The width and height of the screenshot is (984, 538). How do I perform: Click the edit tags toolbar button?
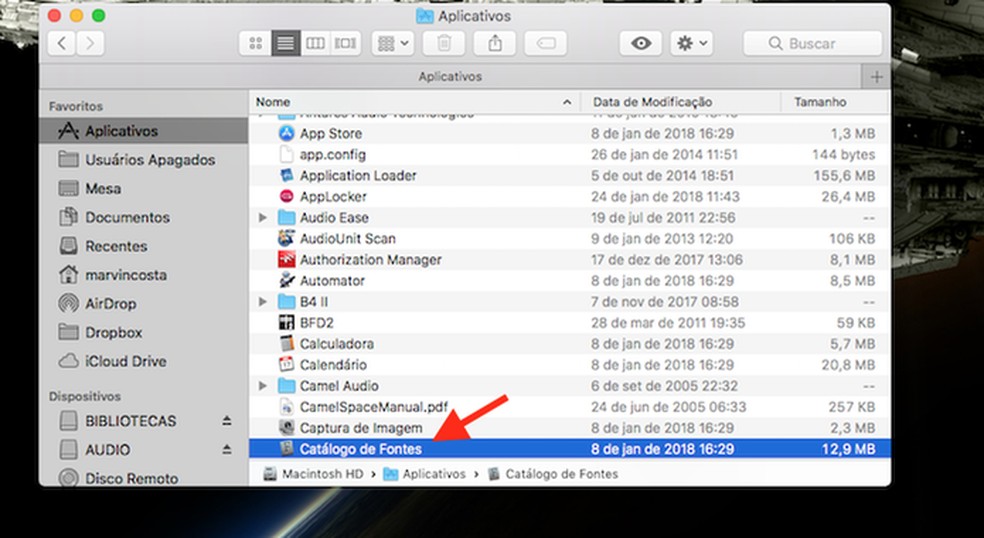point(546,43)
